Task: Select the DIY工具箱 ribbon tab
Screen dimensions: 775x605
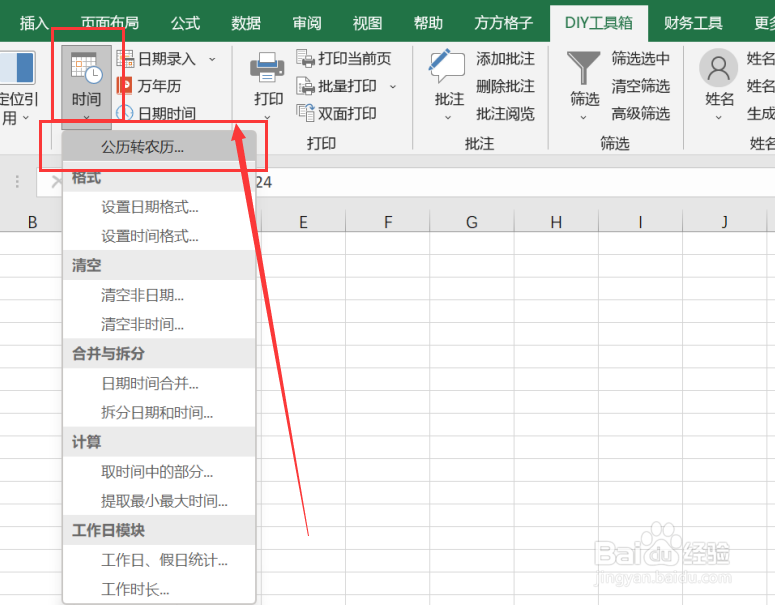Action: (x=599, y=23)
